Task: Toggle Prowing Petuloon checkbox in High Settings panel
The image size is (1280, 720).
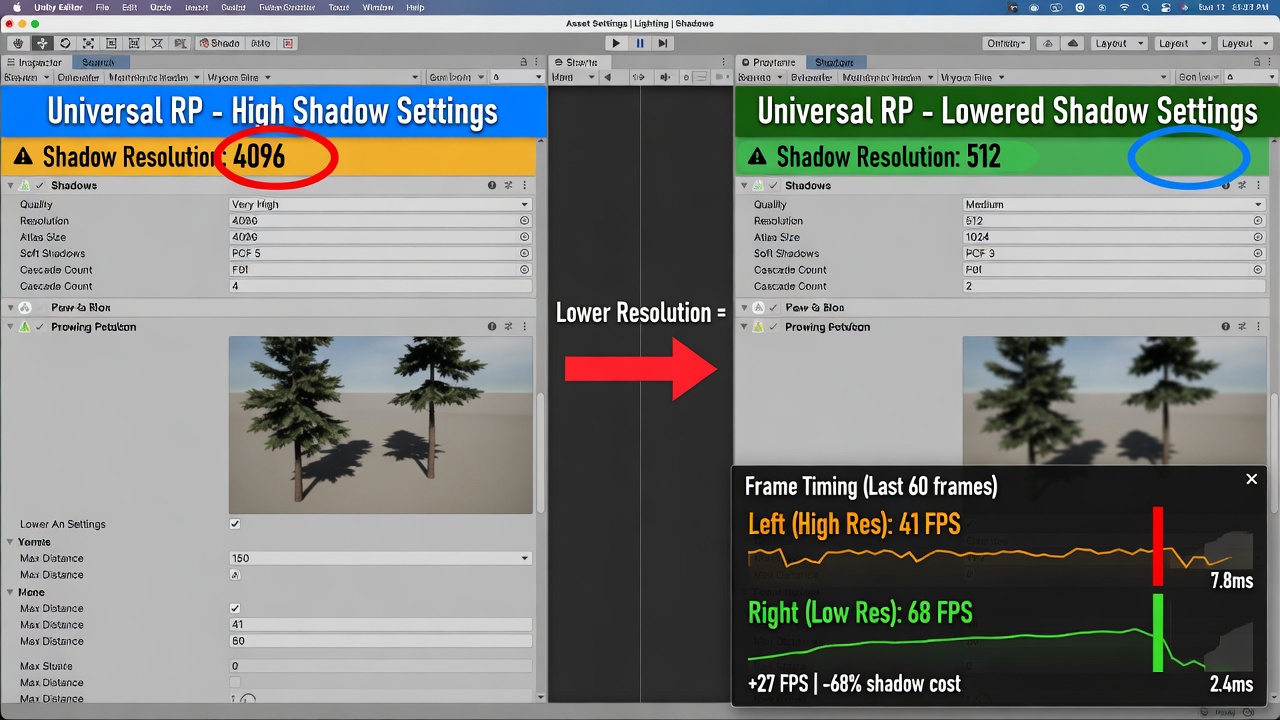Action: coord(40,327)
